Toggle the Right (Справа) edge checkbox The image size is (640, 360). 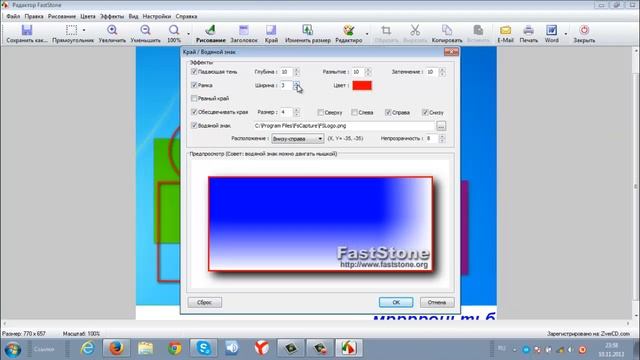tap(388, 112)
